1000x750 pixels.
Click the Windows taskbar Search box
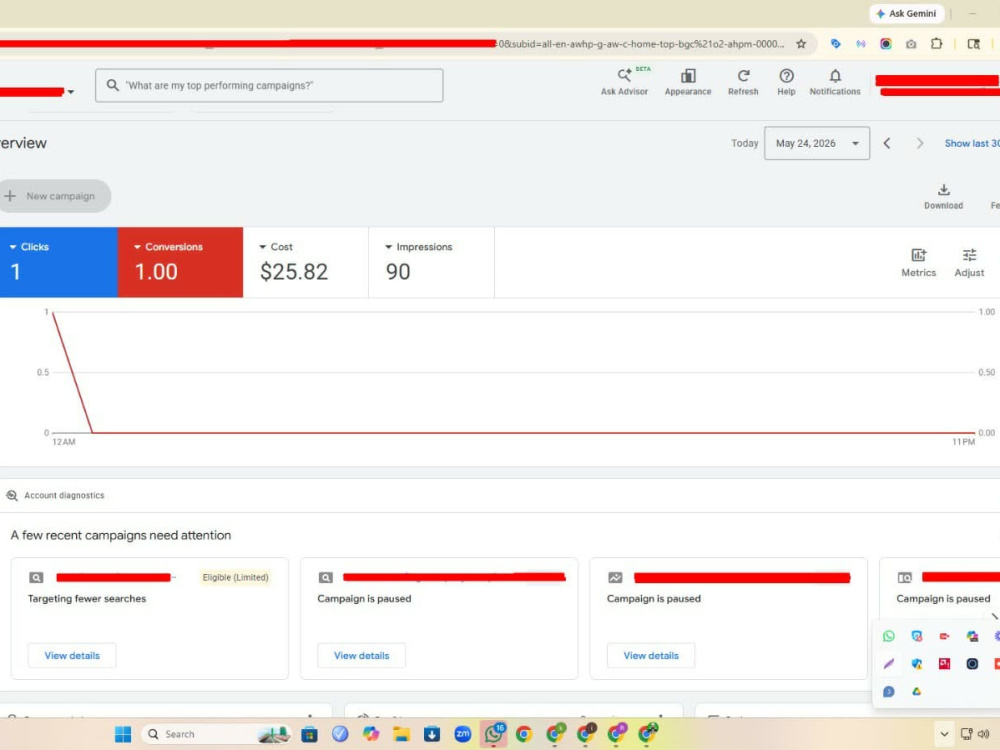tap(217, 734)
